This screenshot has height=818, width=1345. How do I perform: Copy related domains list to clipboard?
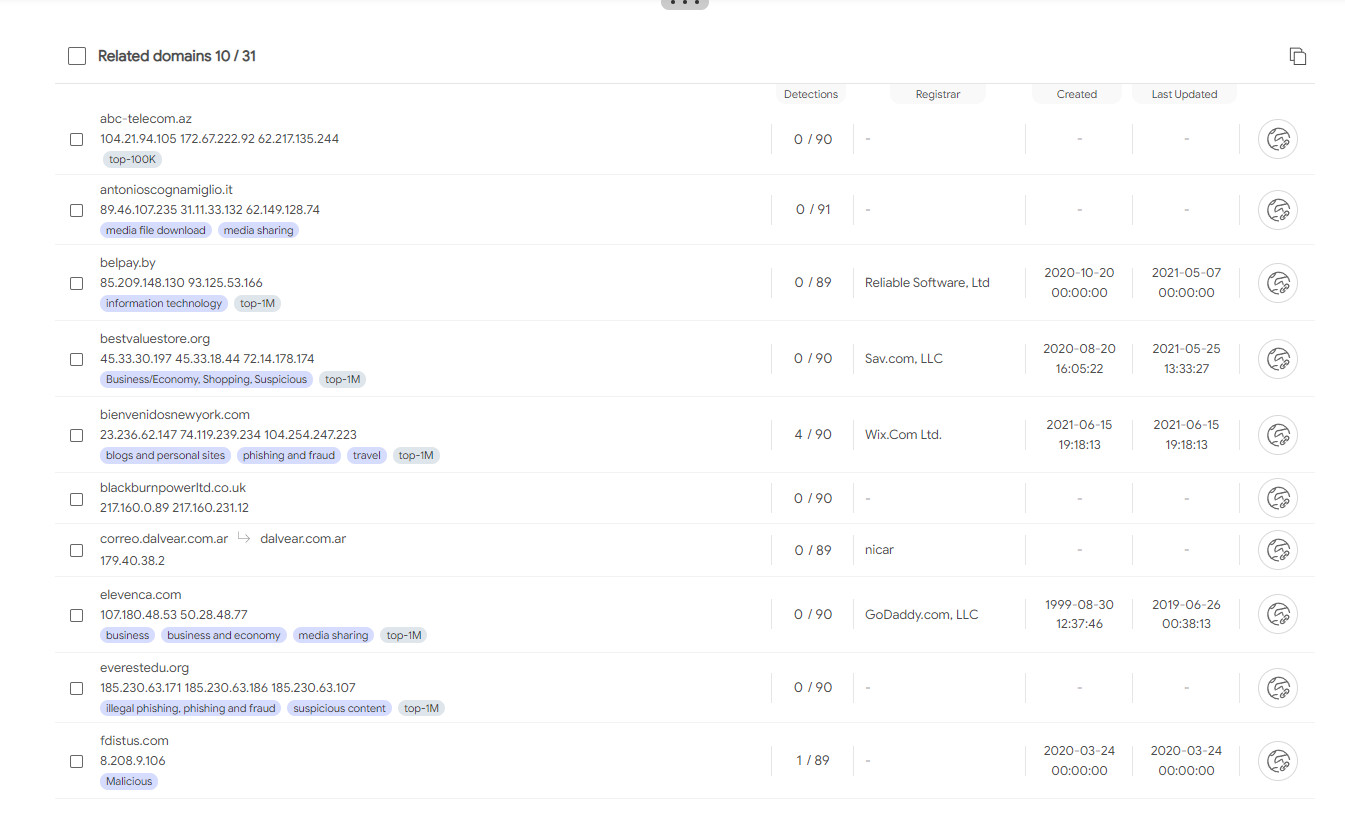1298,56
